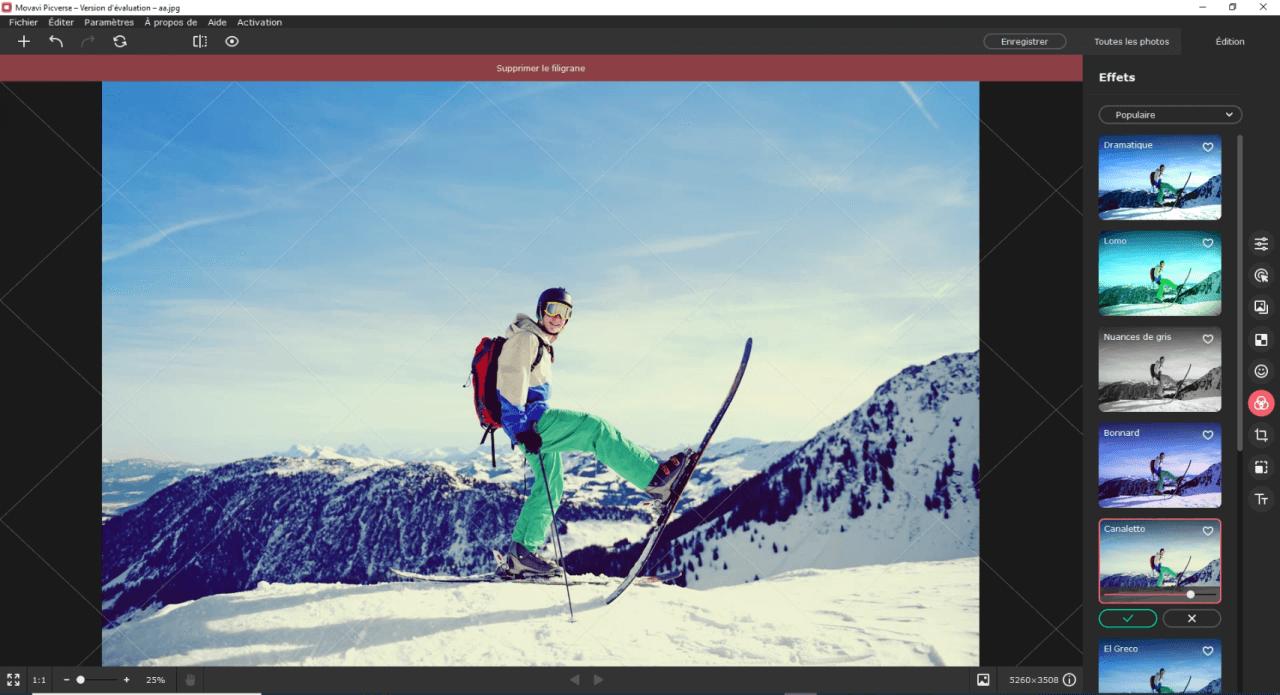
Task: Apply the Lomo effect thumbnail
Action: coord(1159,274)
